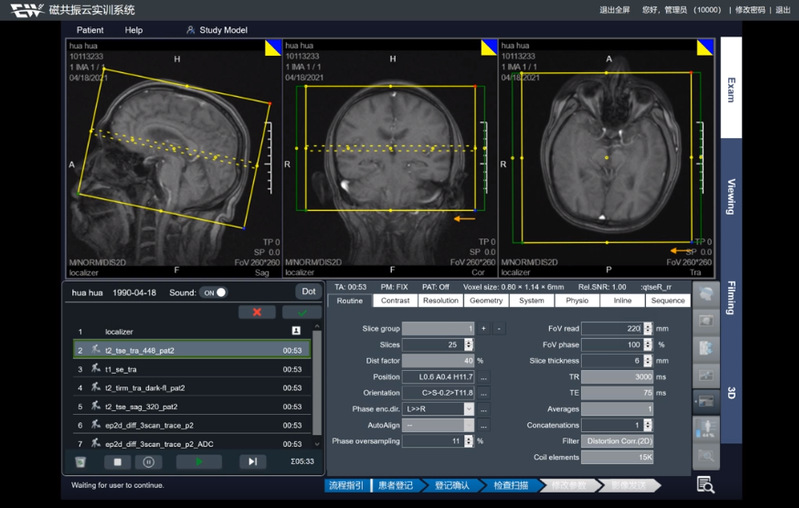Expand the AutoAlign dropdown
This screenshot has width=799, height=508.
pos(469,425)
